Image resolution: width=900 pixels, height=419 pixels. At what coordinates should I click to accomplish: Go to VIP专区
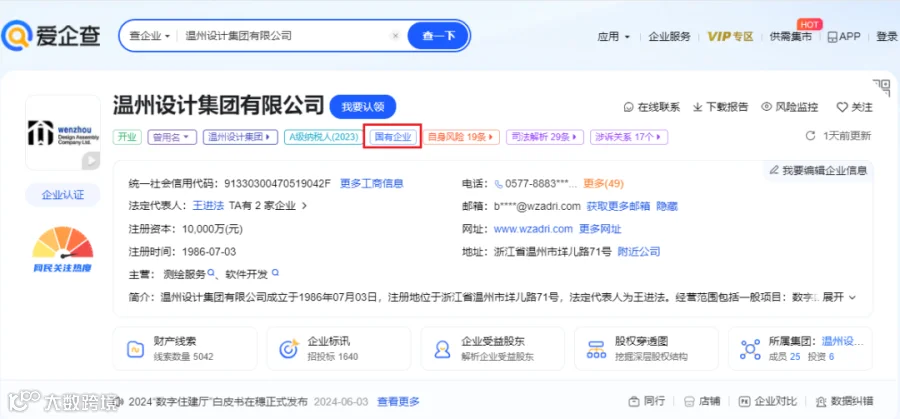[x=730, y=36]
